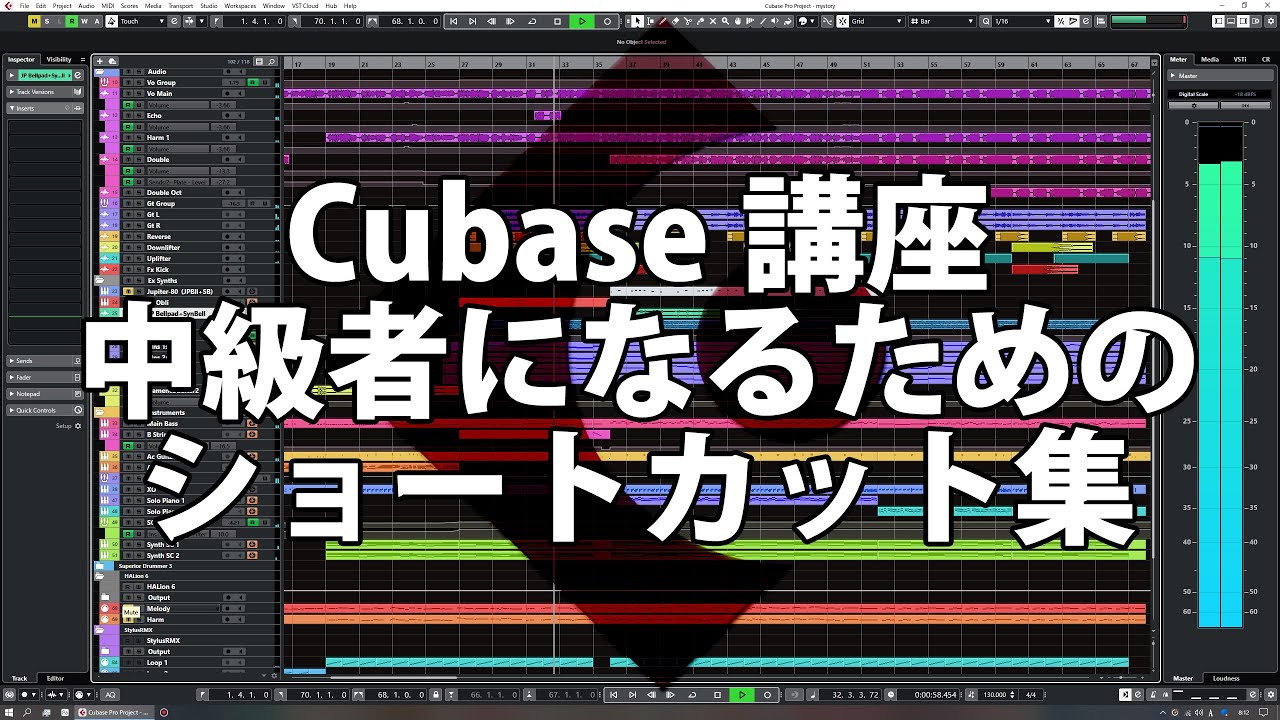This screenshot has height=720, width=1280.
Task: Switch to Visibility tab
Action: point(59,59)
